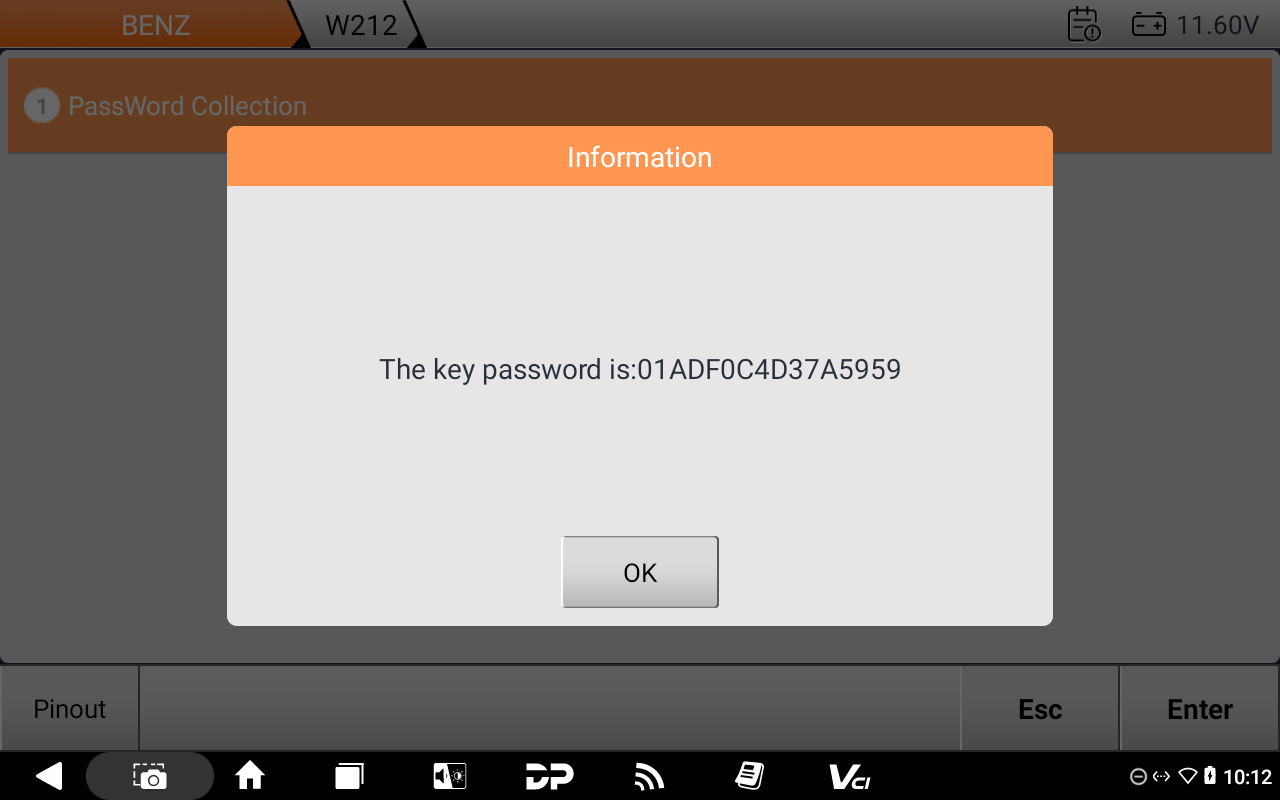Click the Pinout button

[69, 709]
